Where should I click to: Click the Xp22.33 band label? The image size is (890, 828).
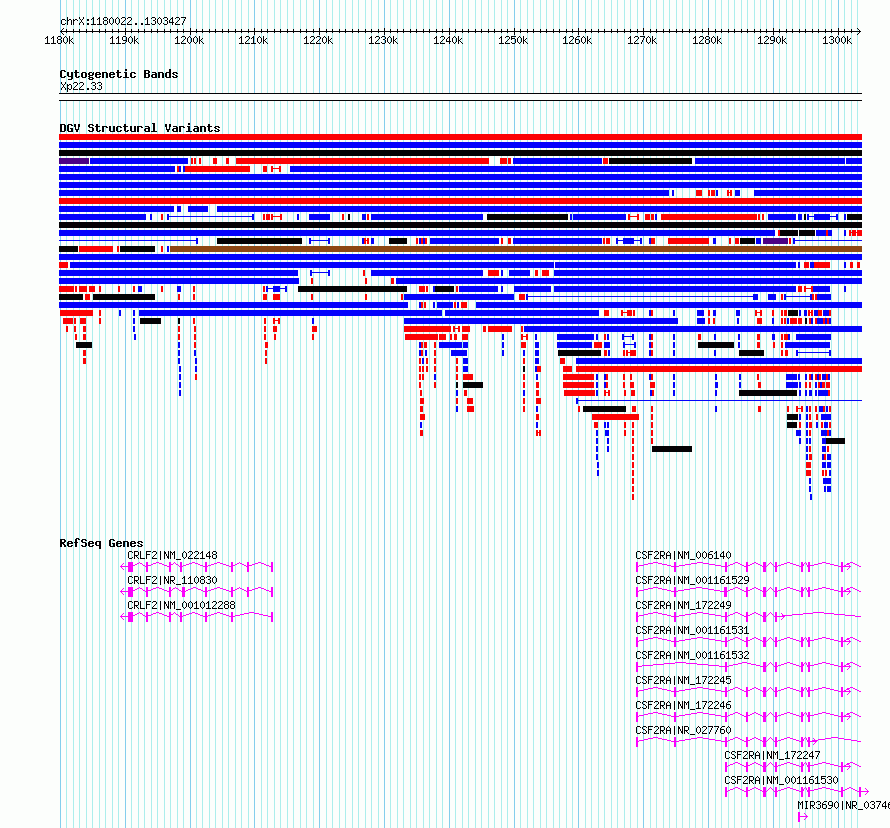81,86
